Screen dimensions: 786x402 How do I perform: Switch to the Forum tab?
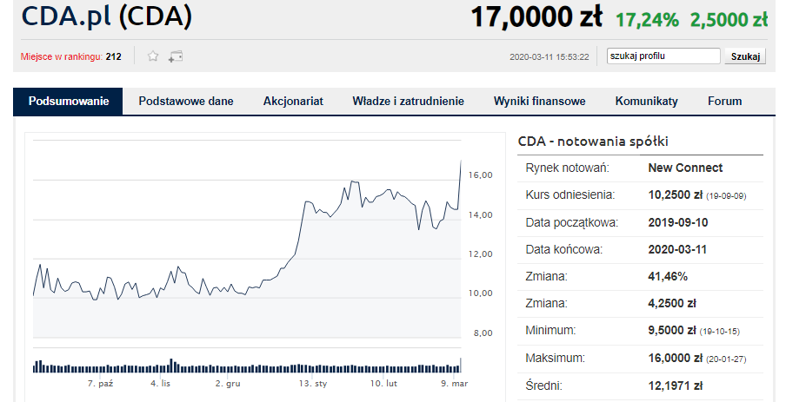725,101
